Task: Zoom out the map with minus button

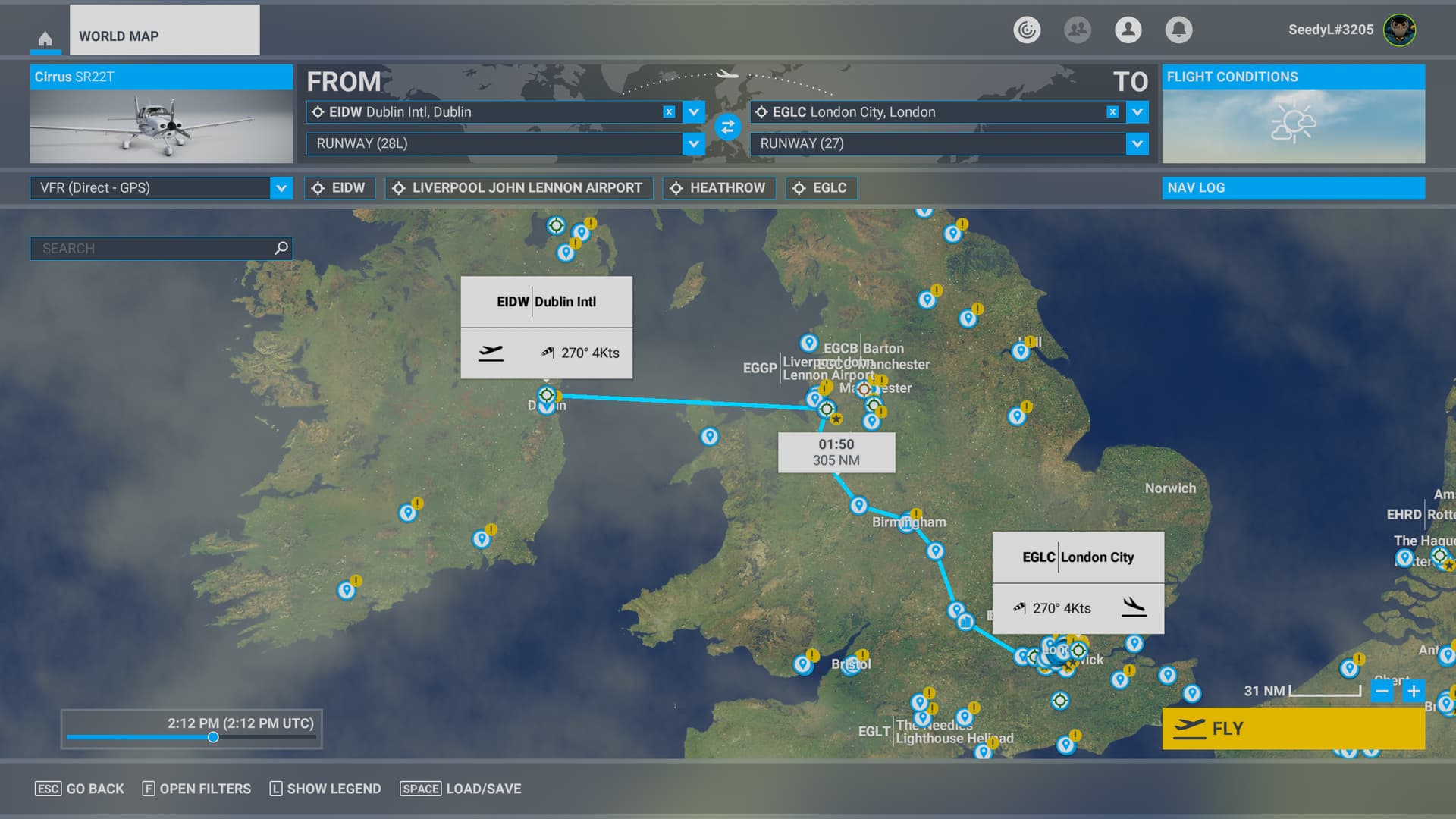Action: click(x=1382, y=691)
